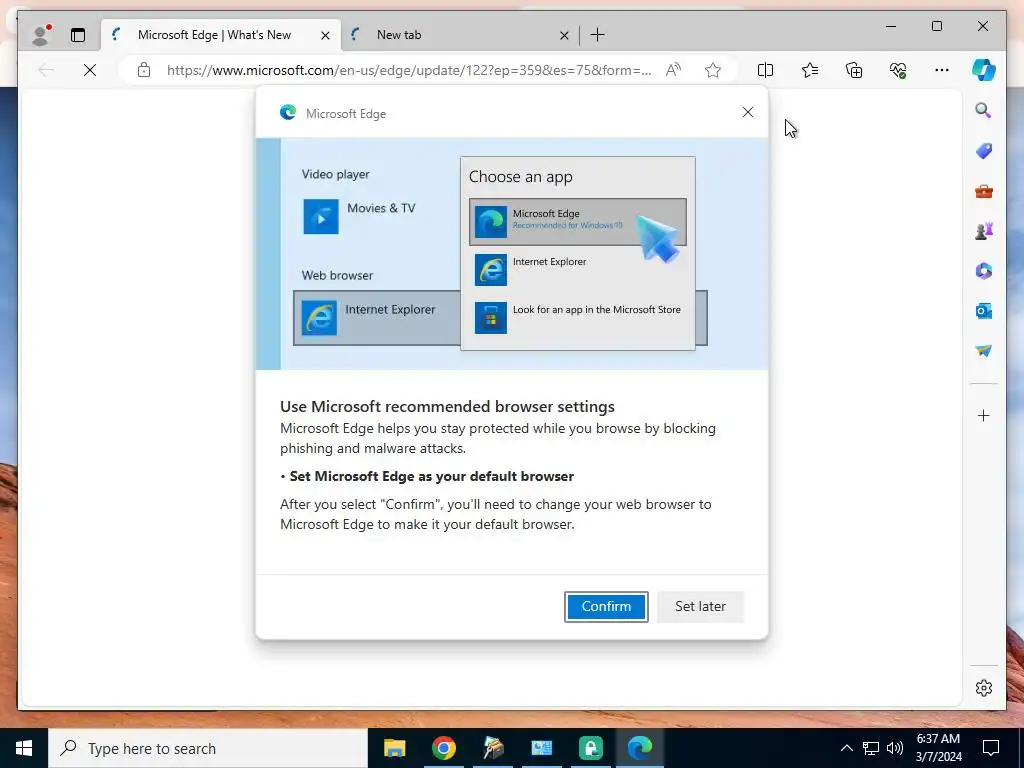1024x768 pixels.
Task: Open Collections panel
Action: 854,70
